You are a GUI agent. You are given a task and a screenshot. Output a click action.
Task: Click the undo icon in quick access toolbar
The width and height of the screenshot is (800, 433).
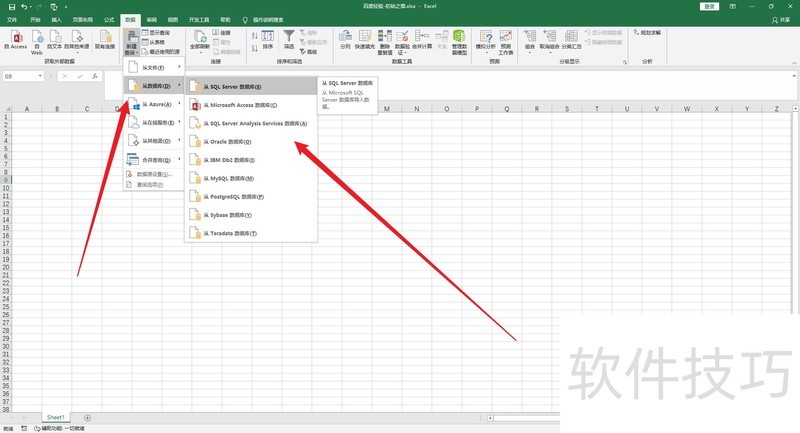pyautogui.click(x=24, y=7)
